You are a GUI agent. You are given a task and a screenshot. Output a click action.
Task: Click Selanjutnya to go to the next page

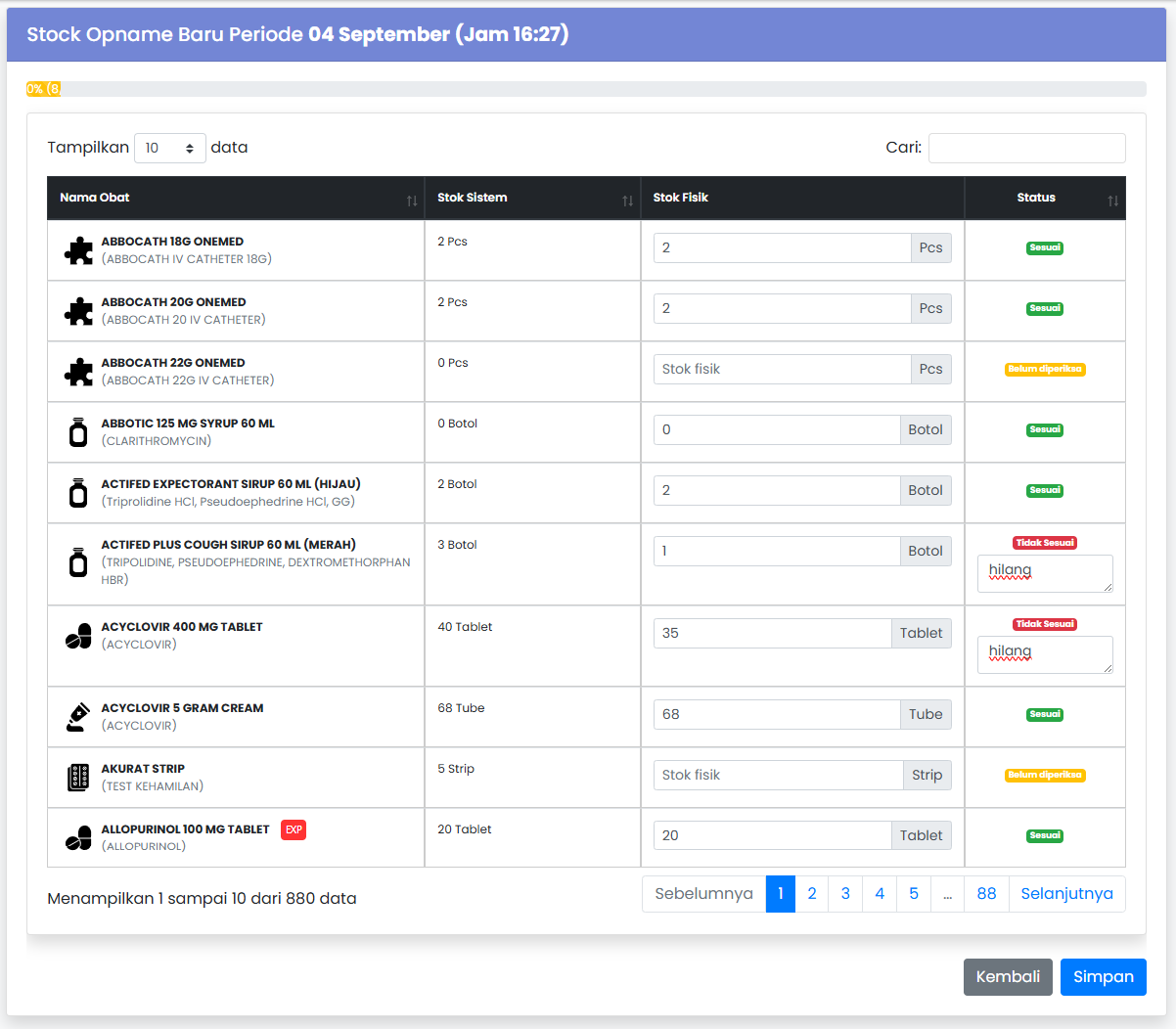tap(1066, 893)
